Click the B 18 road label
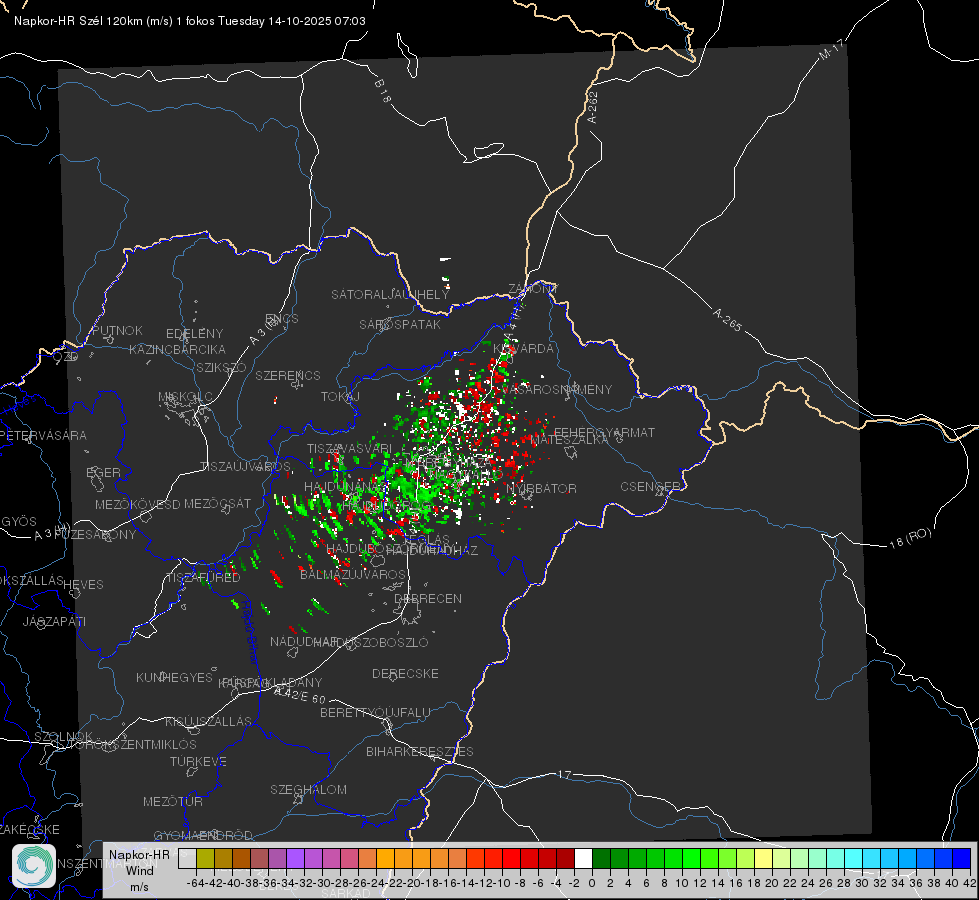Viewport: 979px width, 900px height. [383, 91]
